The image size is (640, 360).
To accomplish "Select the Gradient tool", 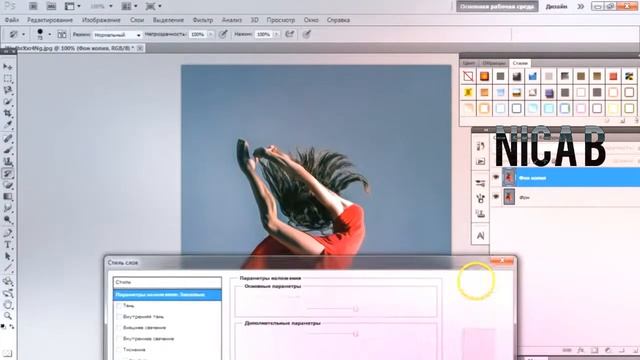I will click(8, 197).
